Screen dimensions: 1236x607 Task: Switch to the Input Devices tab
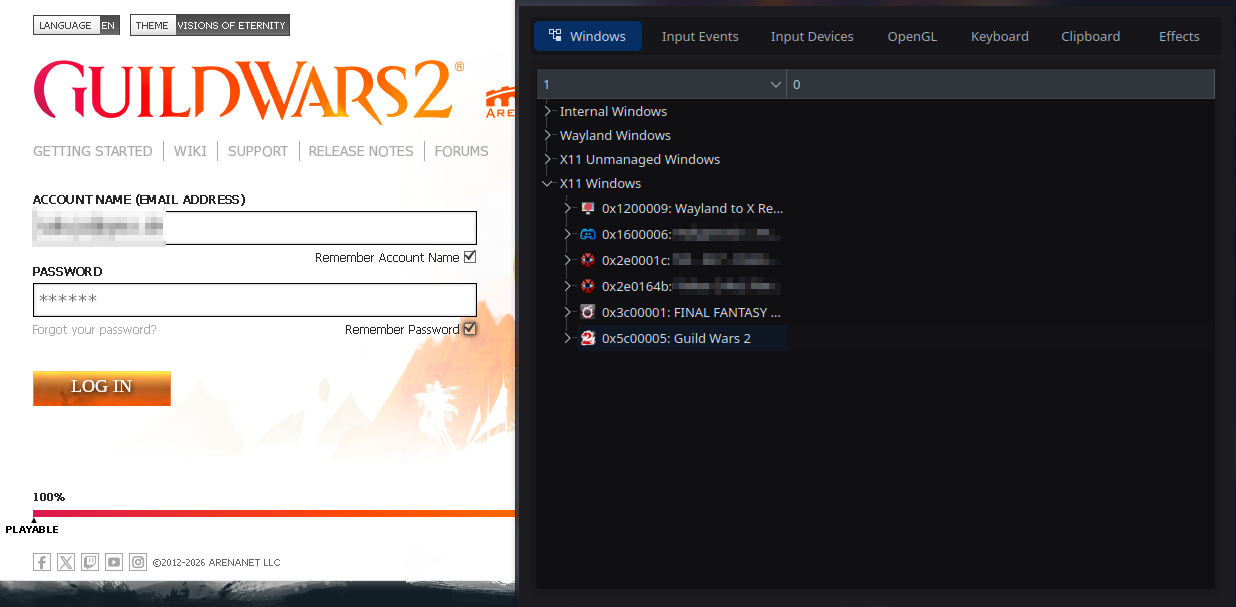(x=812, y=36)
